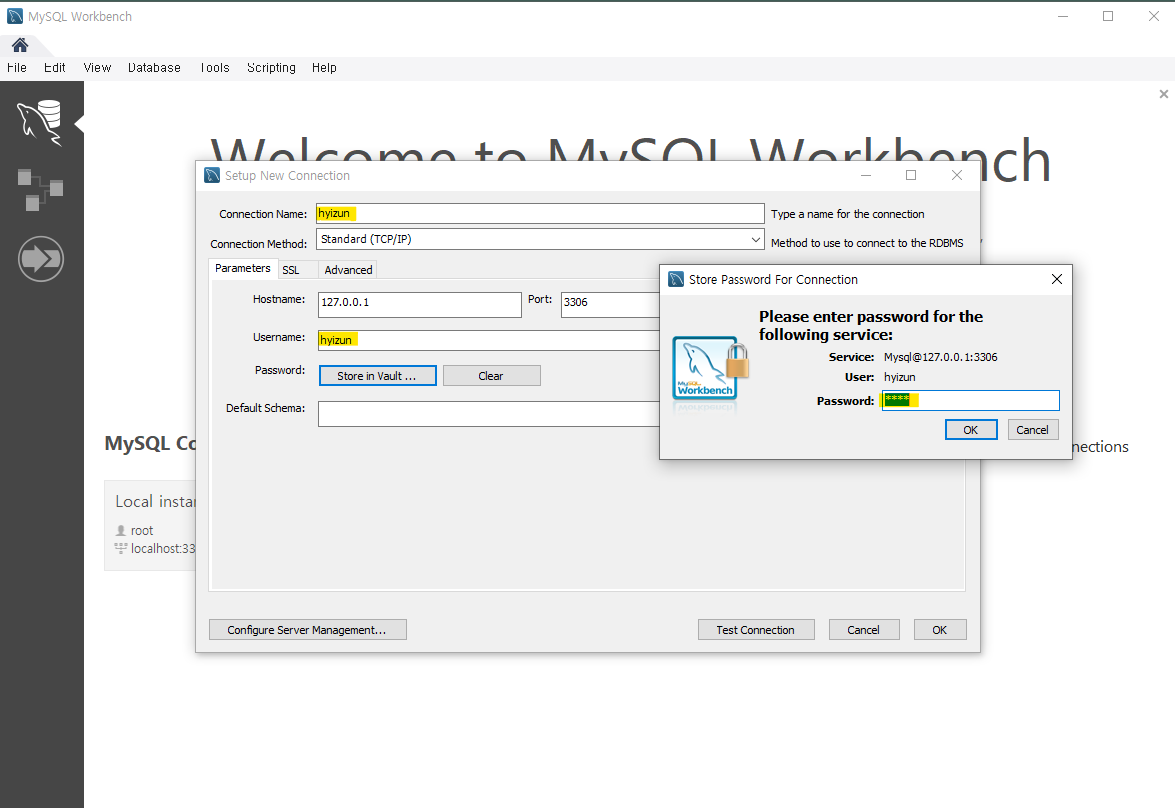This screenshot has width=1175, height=808.
Task: Click the Hostname input field
Action: point(420,304)
